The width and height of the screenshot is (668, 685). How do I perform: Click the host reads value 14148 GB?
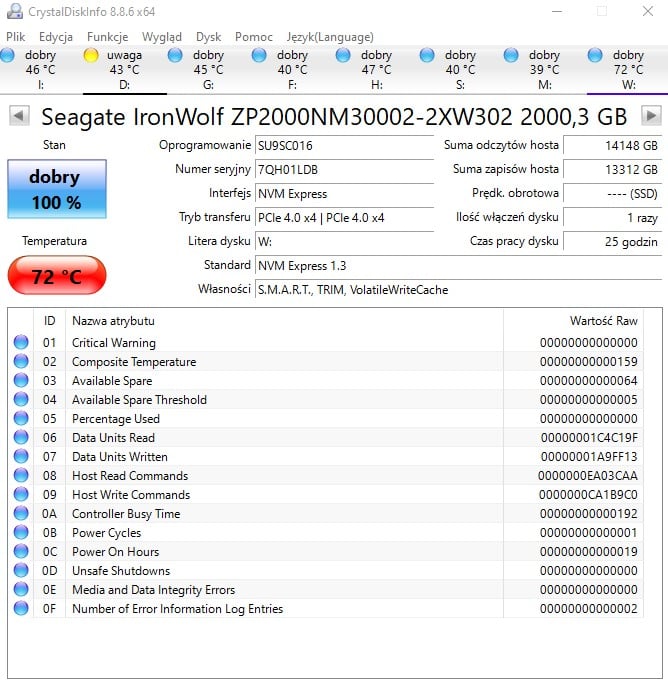click(x=613, y=145)
